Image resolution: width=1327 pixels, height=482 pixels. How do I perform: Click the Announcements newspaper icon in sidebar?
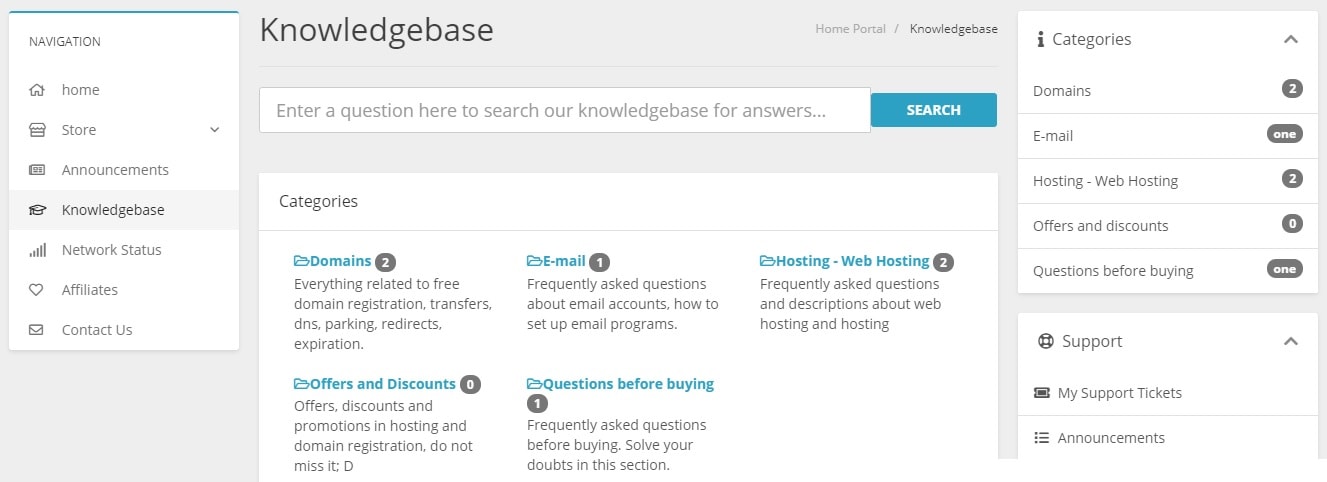pyautogui.click(x=37, y=170)
